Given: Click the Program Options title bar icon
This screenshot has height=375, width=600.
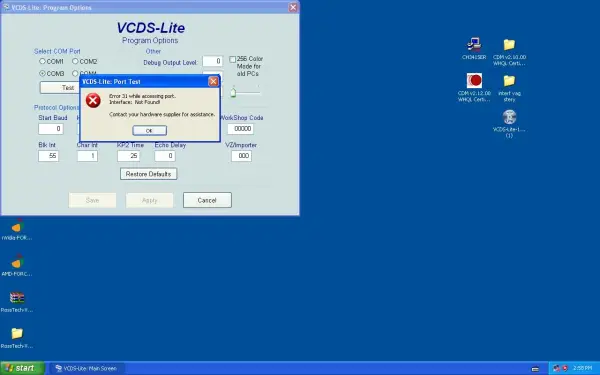Looking at the screenshot, I should [x=6, y=7].
